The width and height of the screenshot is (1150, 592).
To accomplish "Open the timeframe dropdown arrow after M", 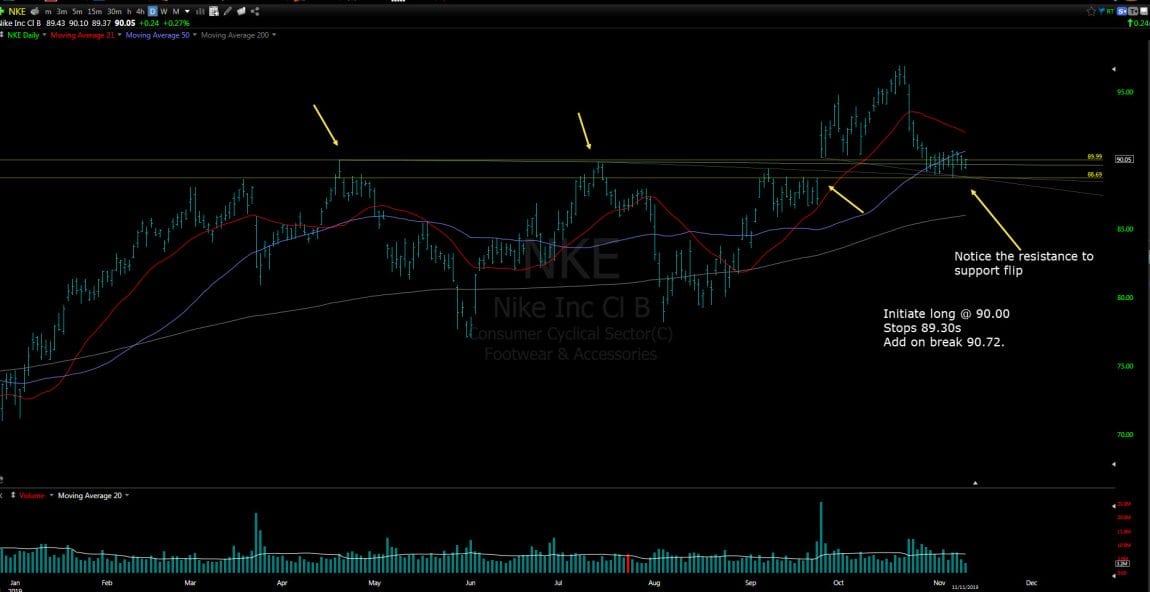I will [187, 12].
